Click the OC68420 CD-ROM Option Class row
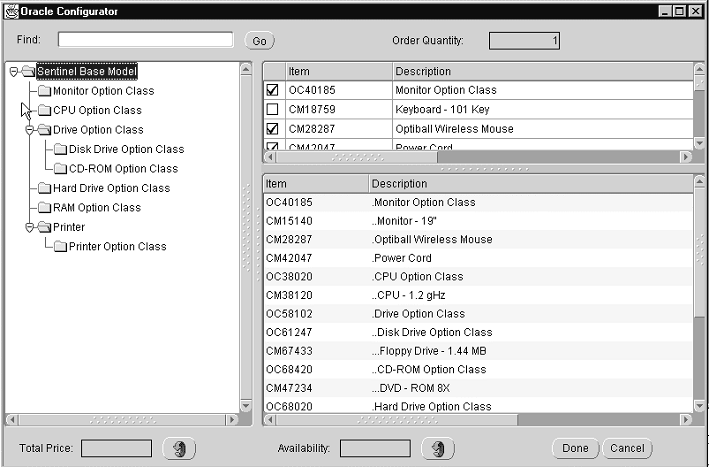Viewport: 710px width, 468px height. (478, 369)
